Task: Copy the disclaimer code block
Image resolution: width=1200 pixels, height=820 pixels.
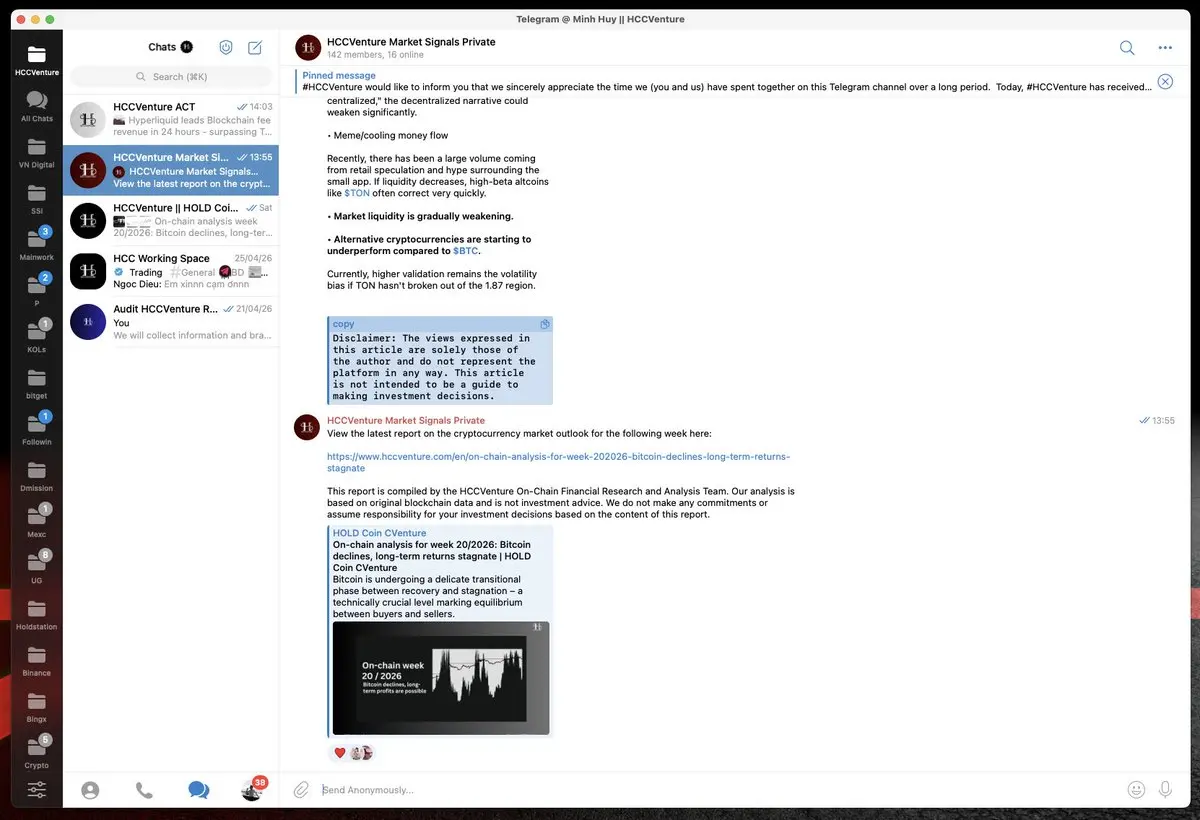Action: pos(545,324)
